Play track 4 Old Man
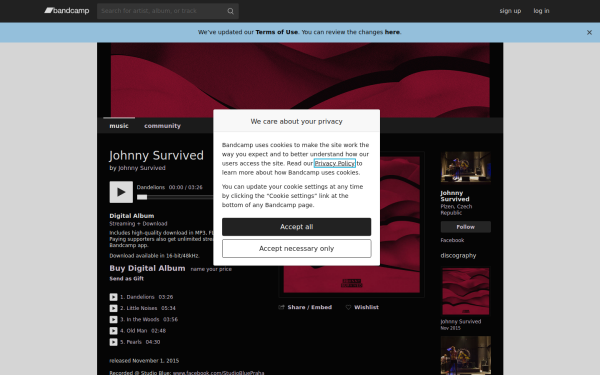This screenshot has height=375, width=600. click(113, 331)
